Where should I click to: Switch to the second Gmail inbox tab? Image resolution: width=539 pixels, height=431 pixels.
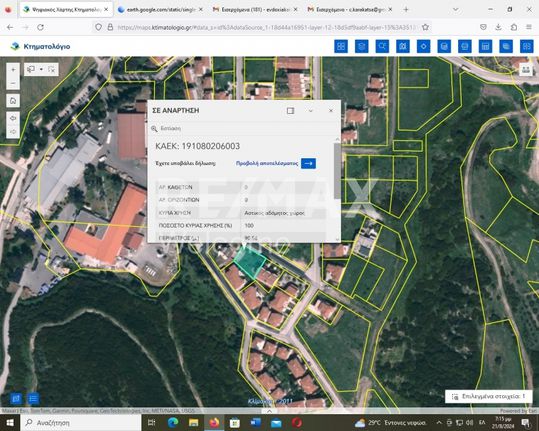tap(349, 10)
